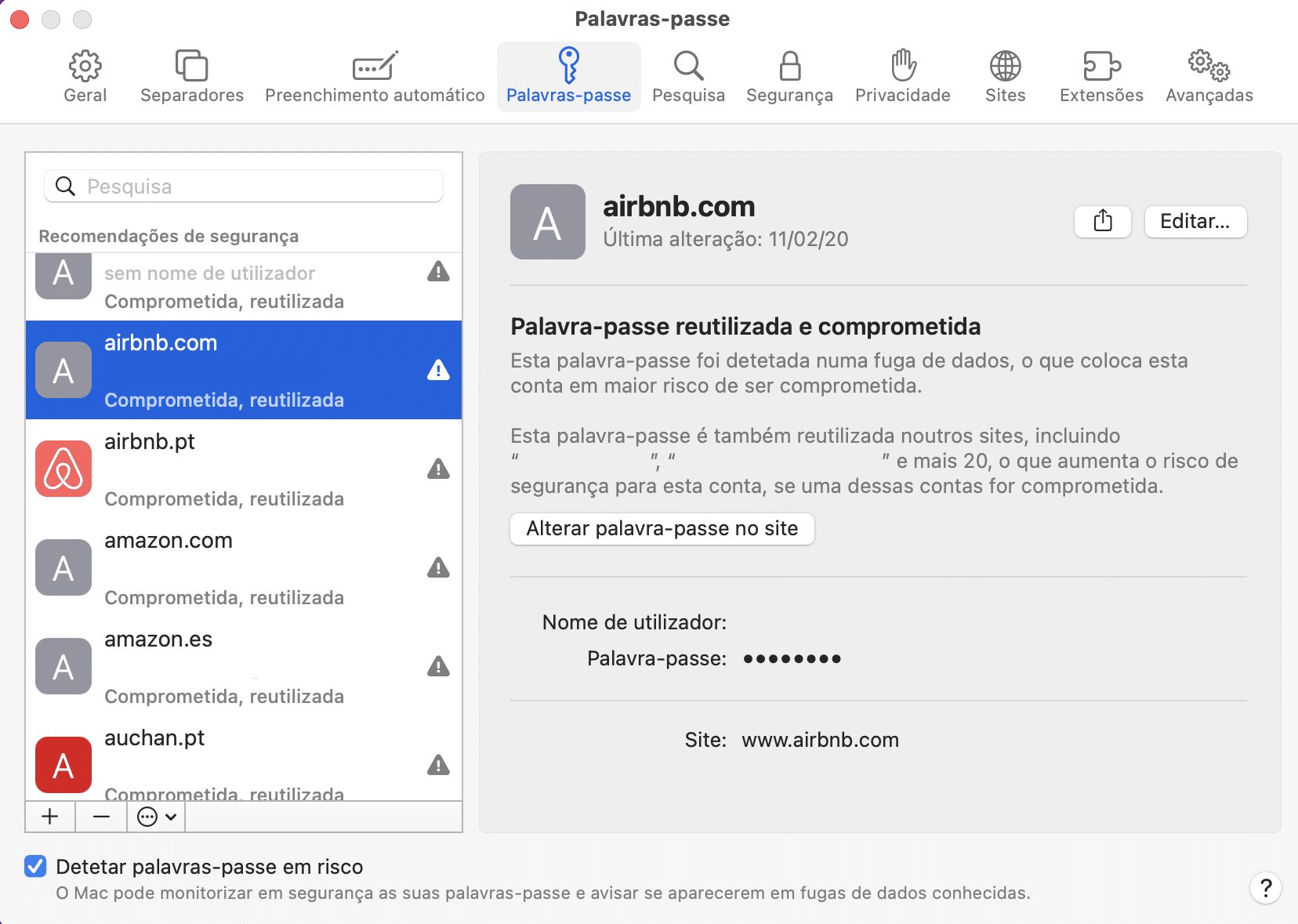
Task: Click the warning icon on airbnb.com row
Action: click(438, 370)
